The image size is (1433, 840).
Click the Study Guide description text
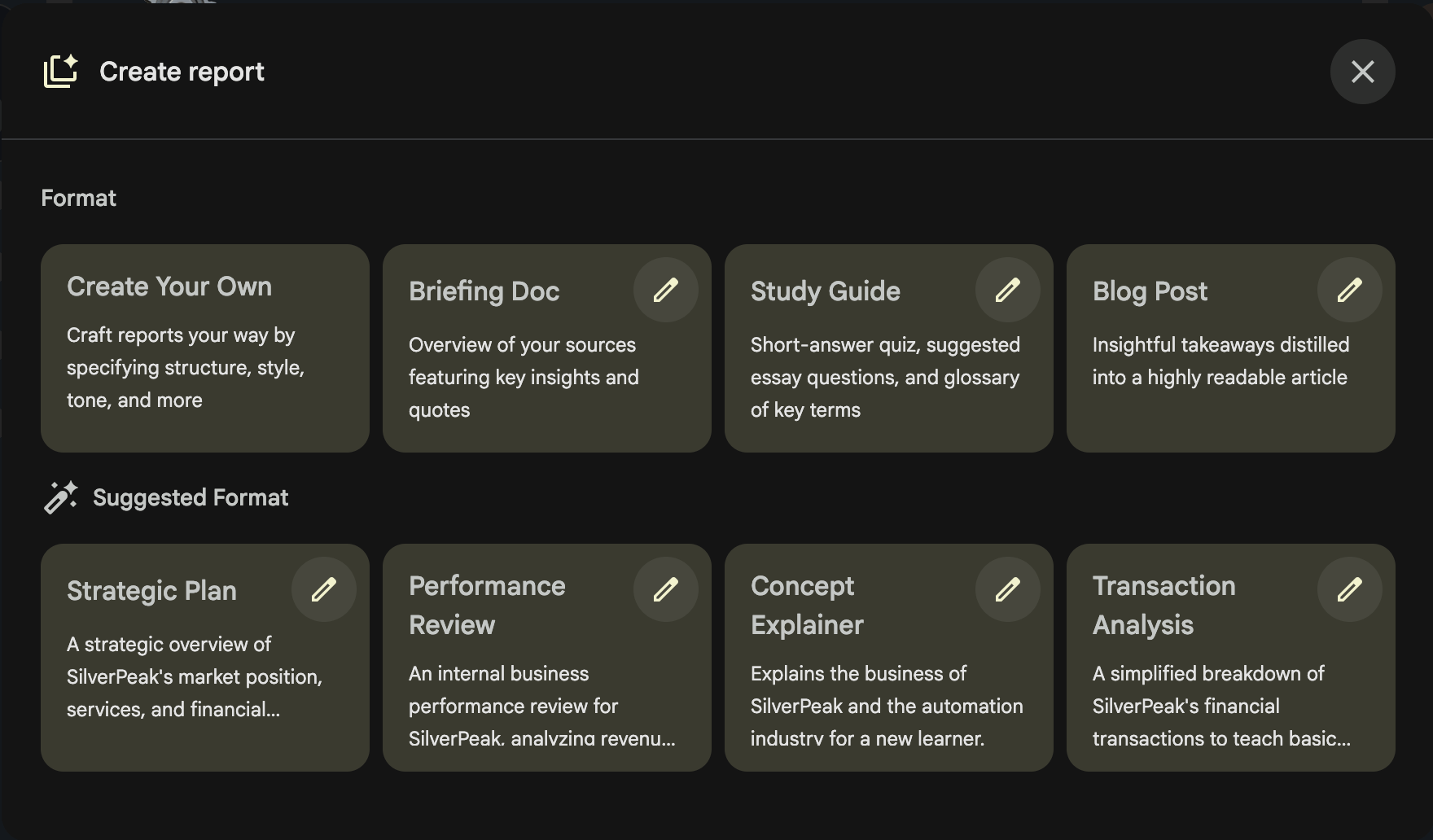(885, 378)
